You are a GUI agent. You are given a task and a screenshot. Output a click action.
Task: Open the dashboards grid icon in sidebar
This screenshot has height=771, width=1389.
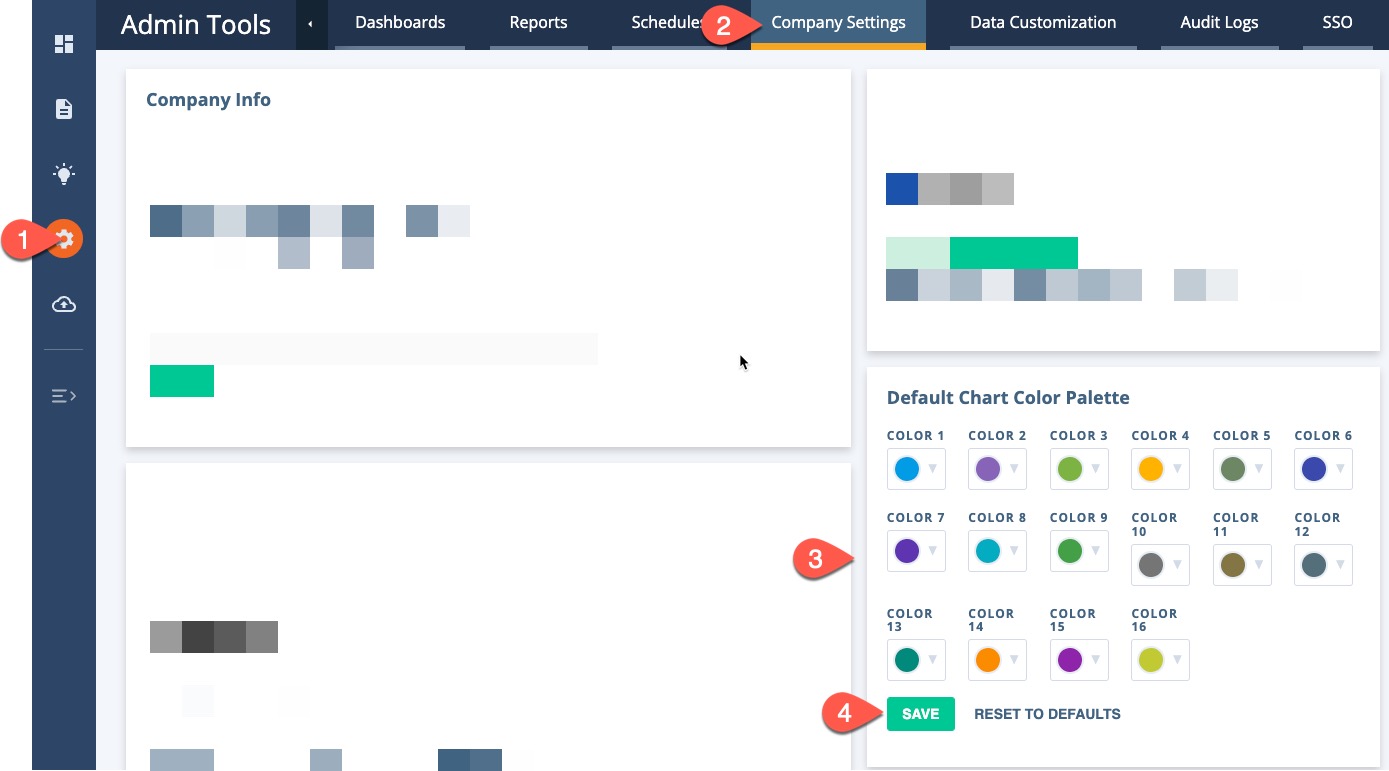(64, 44)
